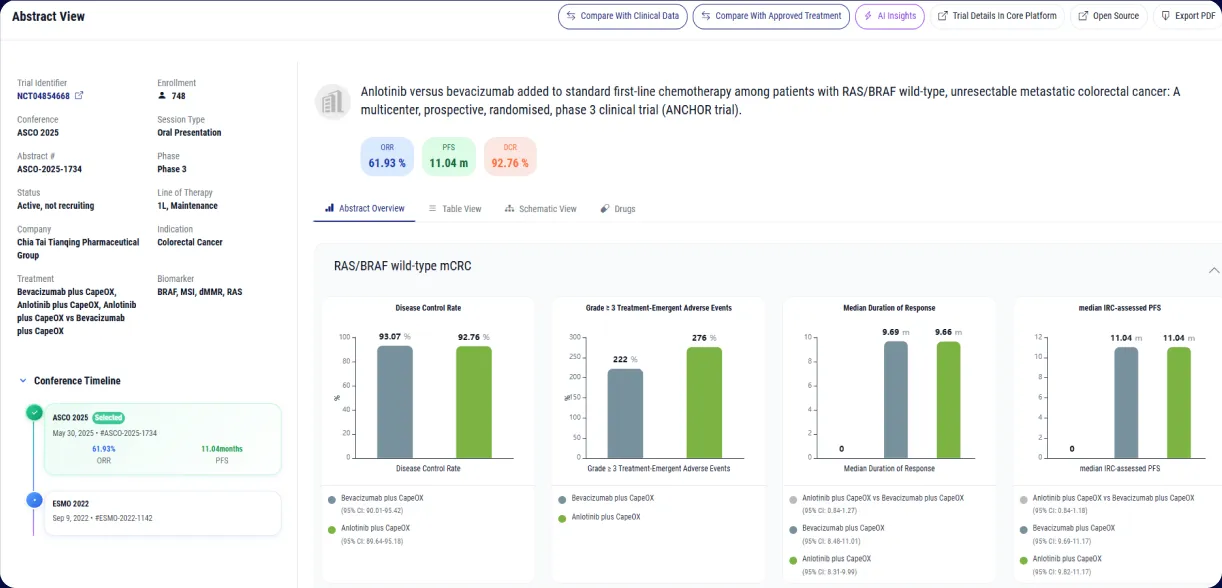Select the PFS 11.04 m metric badge

(x=449, y=156)
